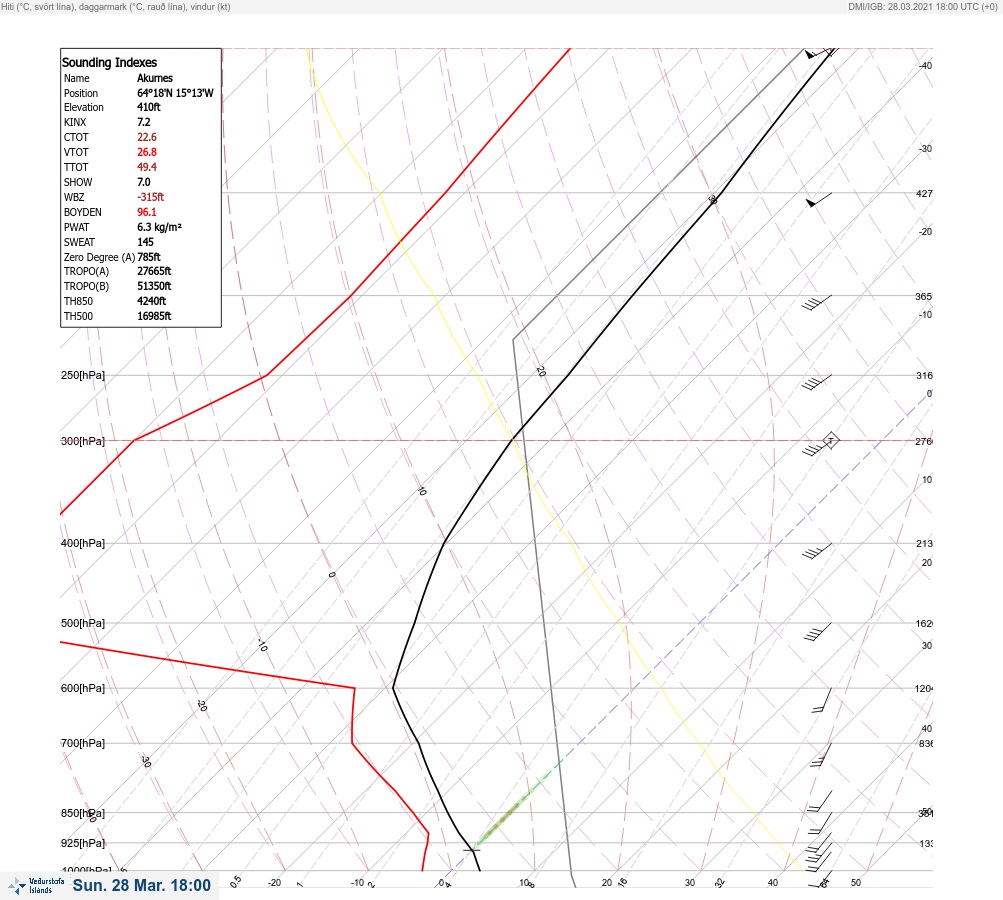1003x900 pixels.
Task: Click the header legend text 'Hiti (°C, svört lína)...'
Action: 116,7
